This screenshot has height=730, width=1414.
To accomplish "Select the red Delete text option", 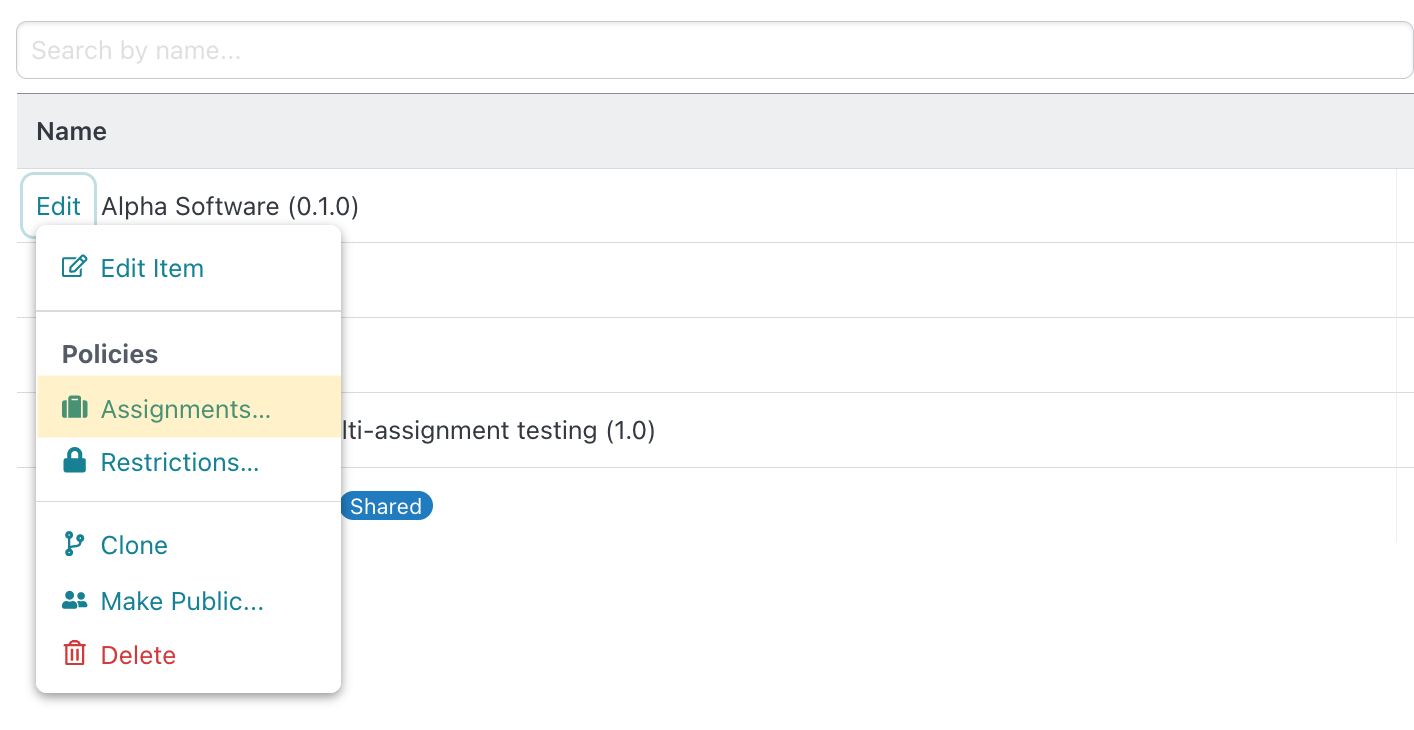I will [x=138, y=655].
